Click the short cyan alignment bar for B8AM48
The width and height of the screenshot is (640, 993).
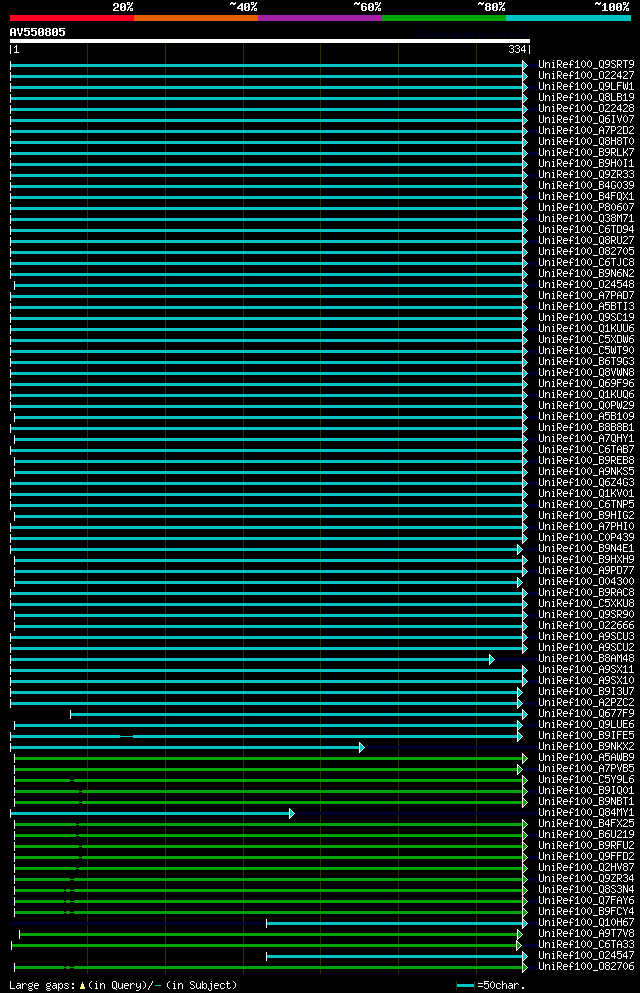(252, 660)
